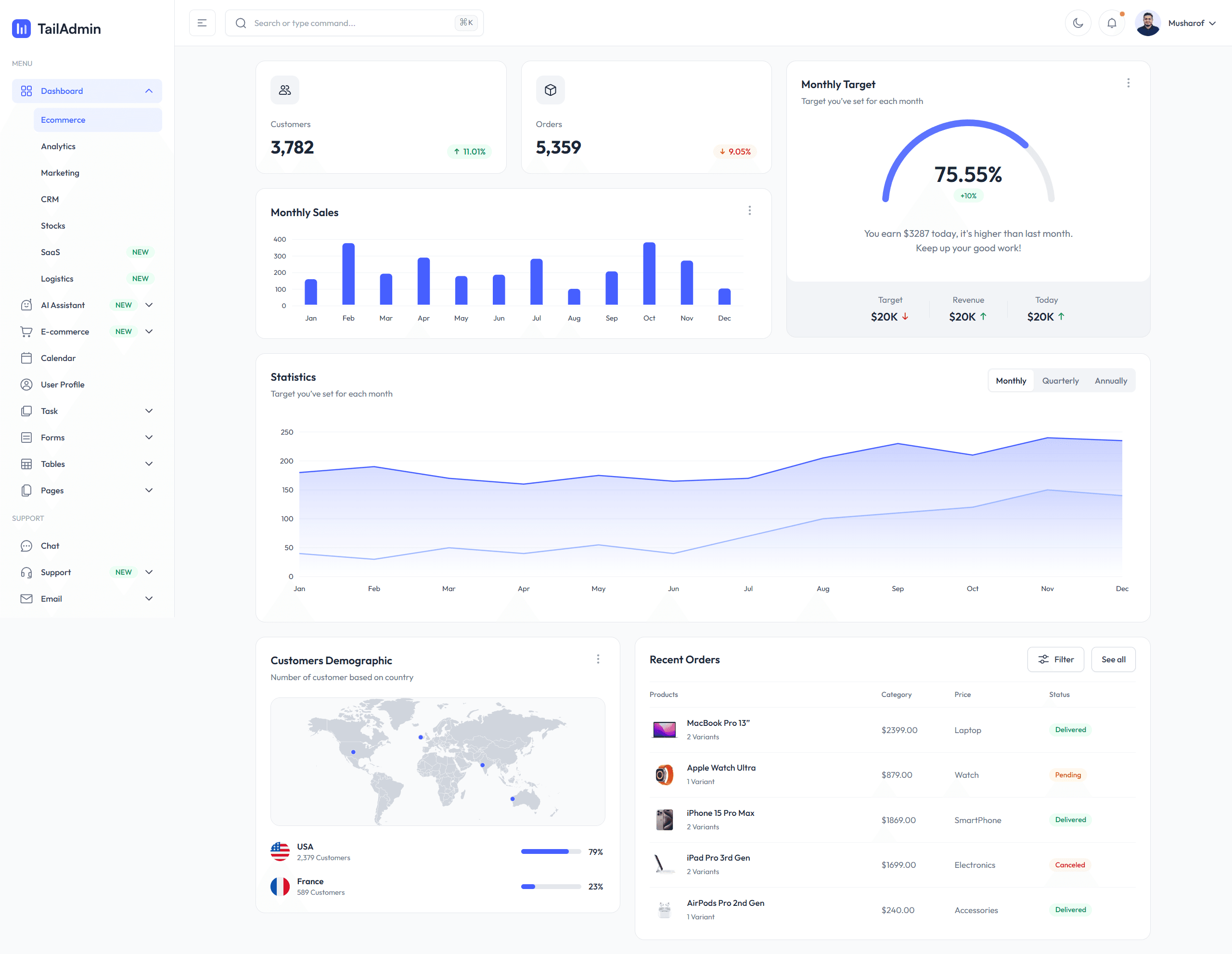Image resolution: width=1232 pixels, height=954 pixels.
Task: Toggle dark mode with the moon icon
Action: [x=1078, y=23]
